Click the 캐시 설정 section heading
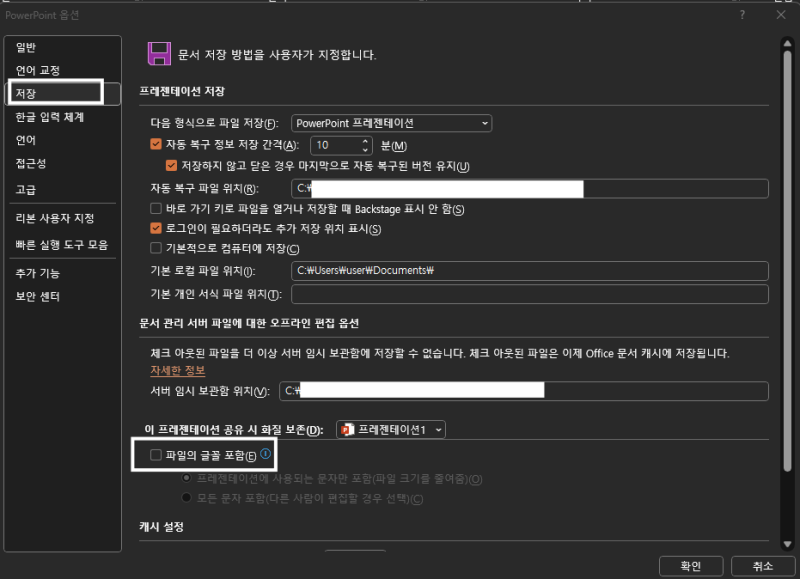Image resolution: width=800 pixels, height=579 pixels. click(162, 526)
